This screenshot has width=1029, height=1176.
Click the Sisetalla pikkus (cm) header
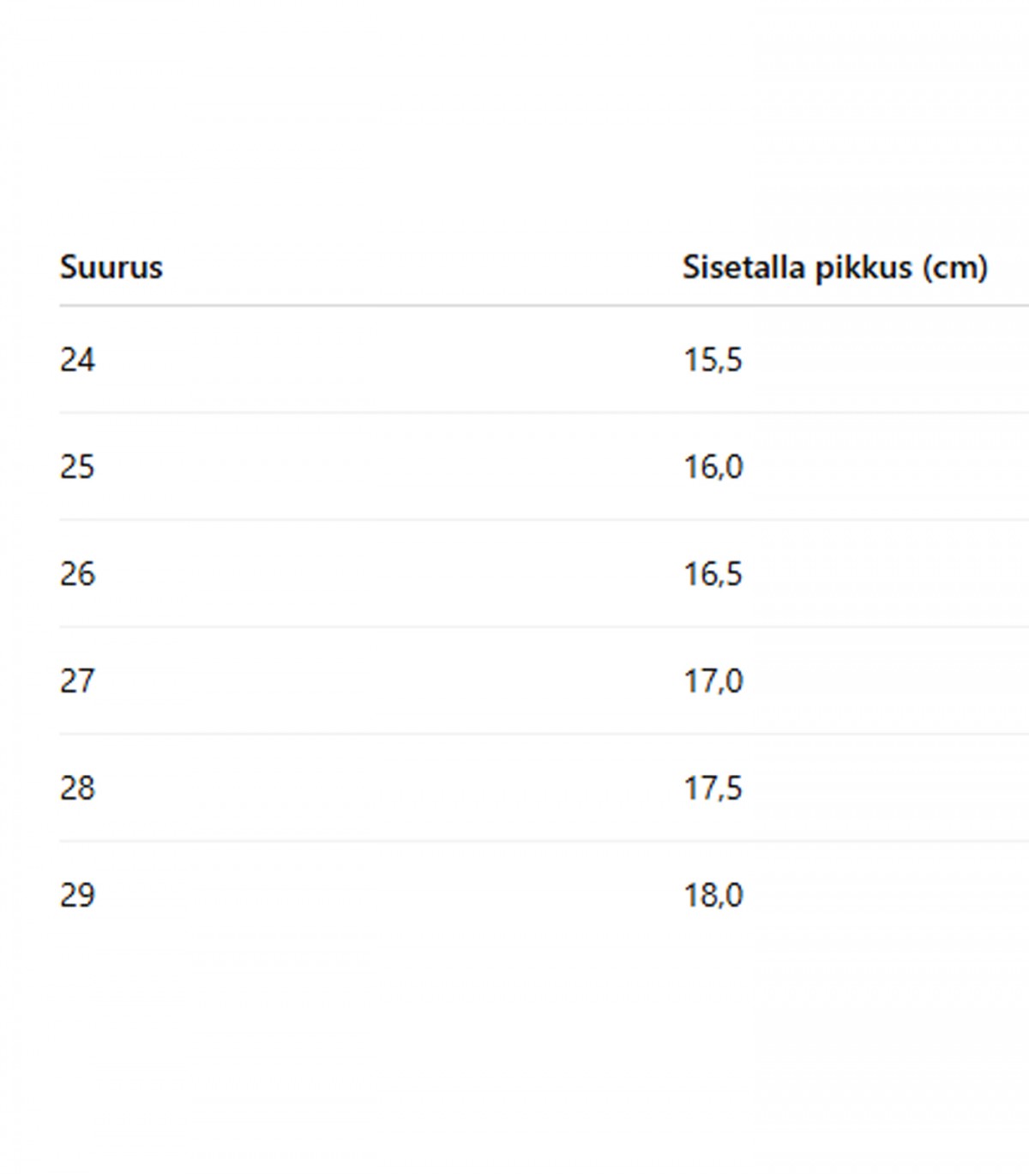pyautogui.click(x=835, y=267)
